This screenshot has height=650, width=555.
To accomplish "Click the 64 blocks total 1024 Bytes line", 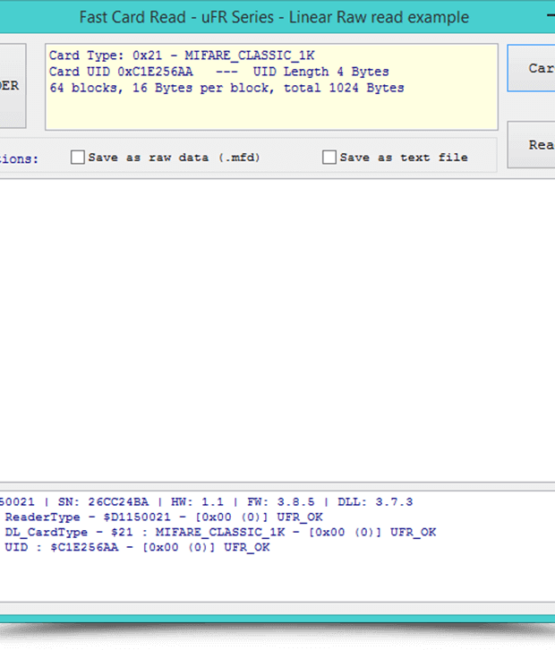I will [x=226, y=88].
